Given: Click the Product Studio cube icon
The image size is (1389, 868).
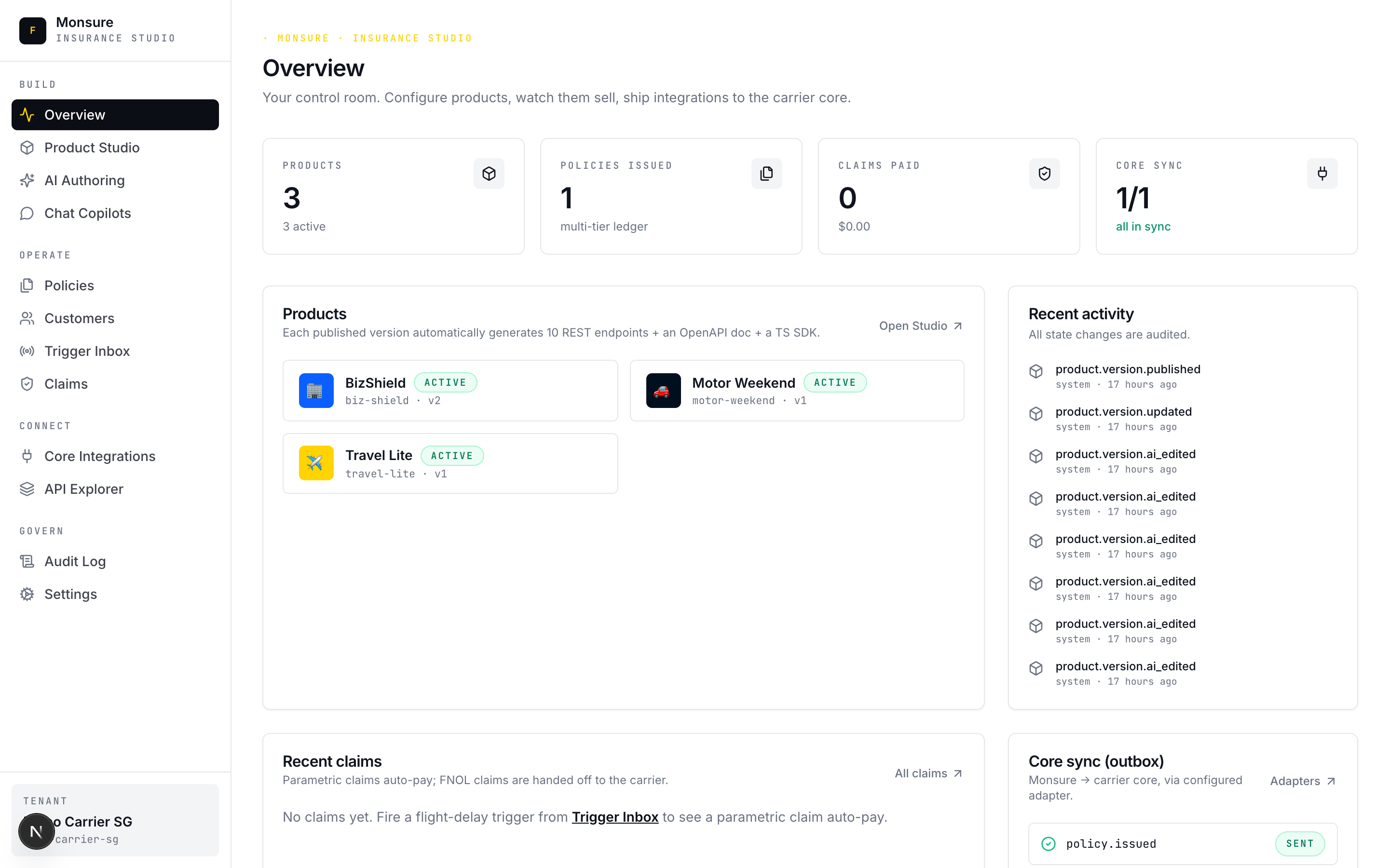Looking at the screenshot, I should (27, 148).
